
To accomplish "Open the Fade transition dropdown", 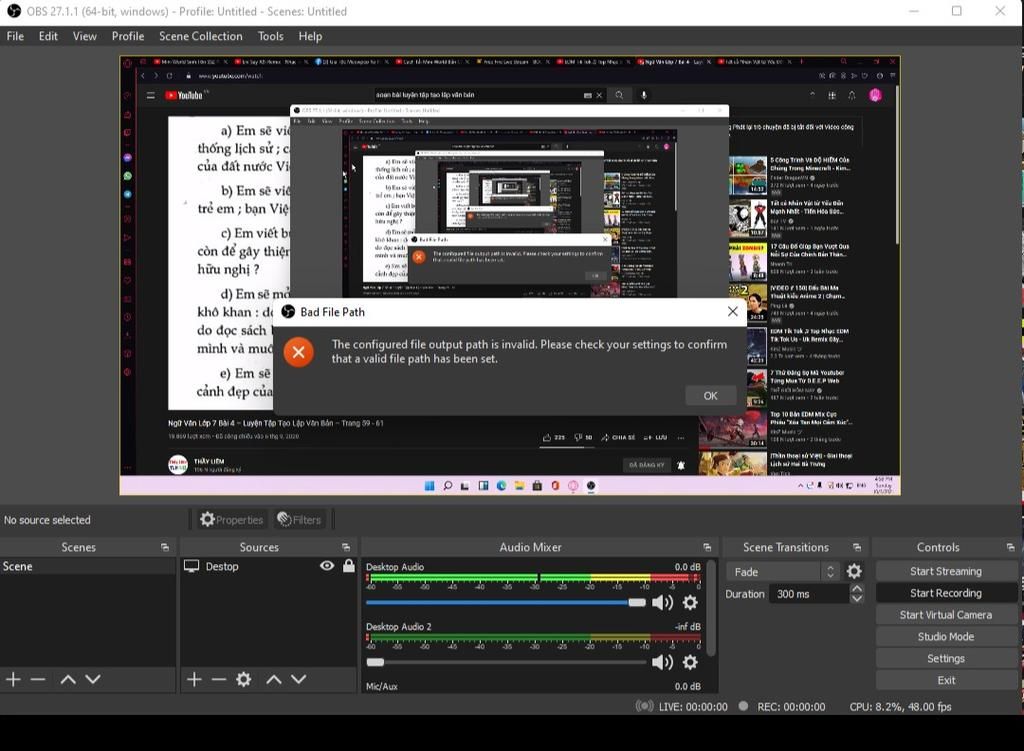I will coord(782,572).
